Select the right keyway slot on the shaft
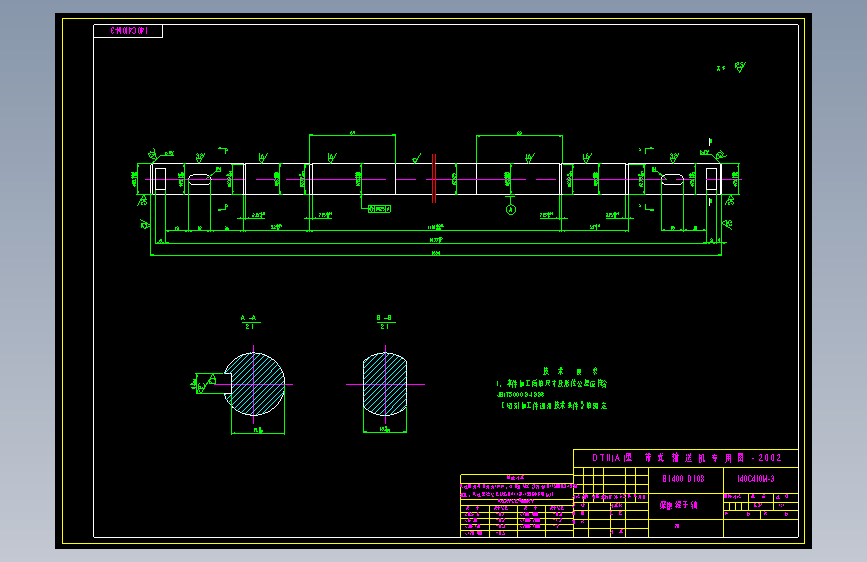 point(672,179)
